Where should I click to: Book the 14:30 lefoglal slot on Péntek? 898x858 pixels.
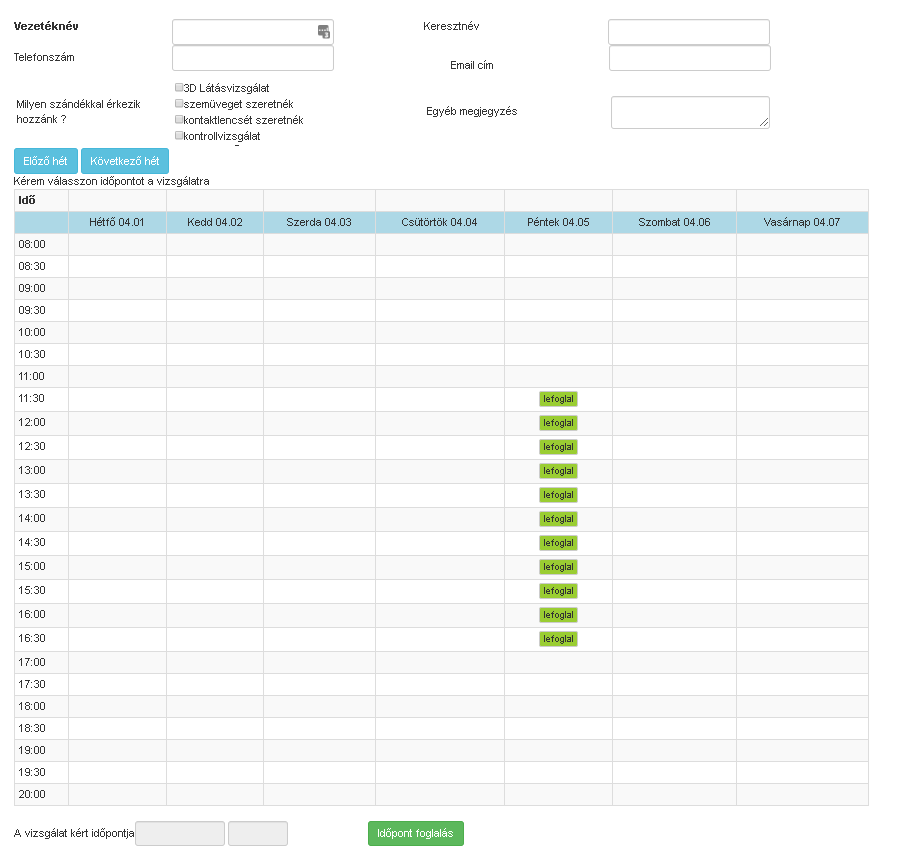coord(558,543)
